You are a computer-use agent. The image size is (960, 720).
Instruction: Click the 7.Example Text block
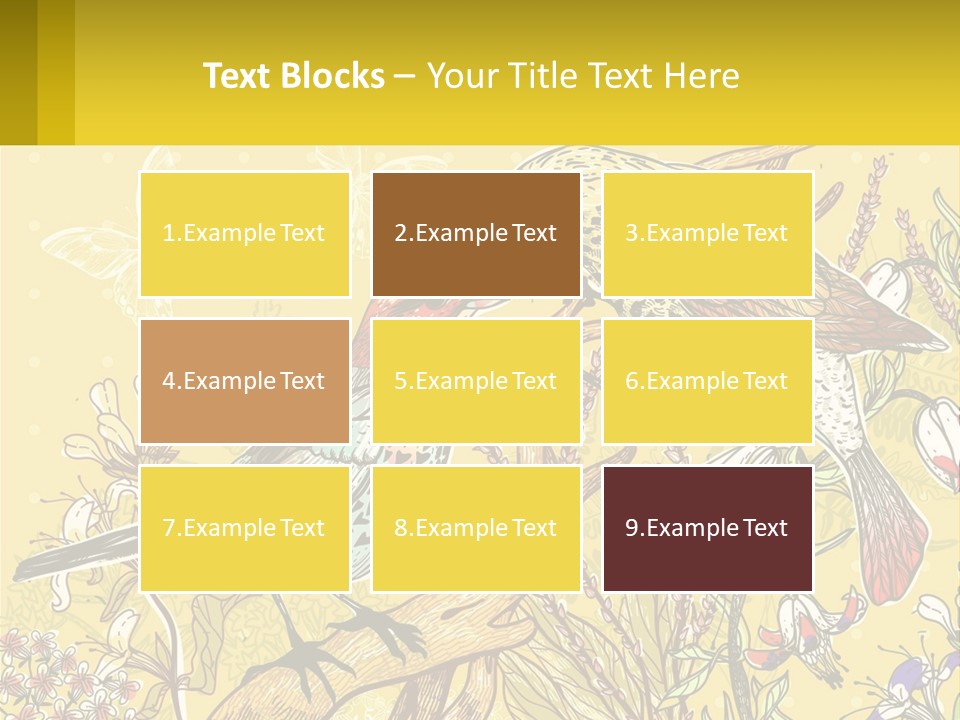244,528
